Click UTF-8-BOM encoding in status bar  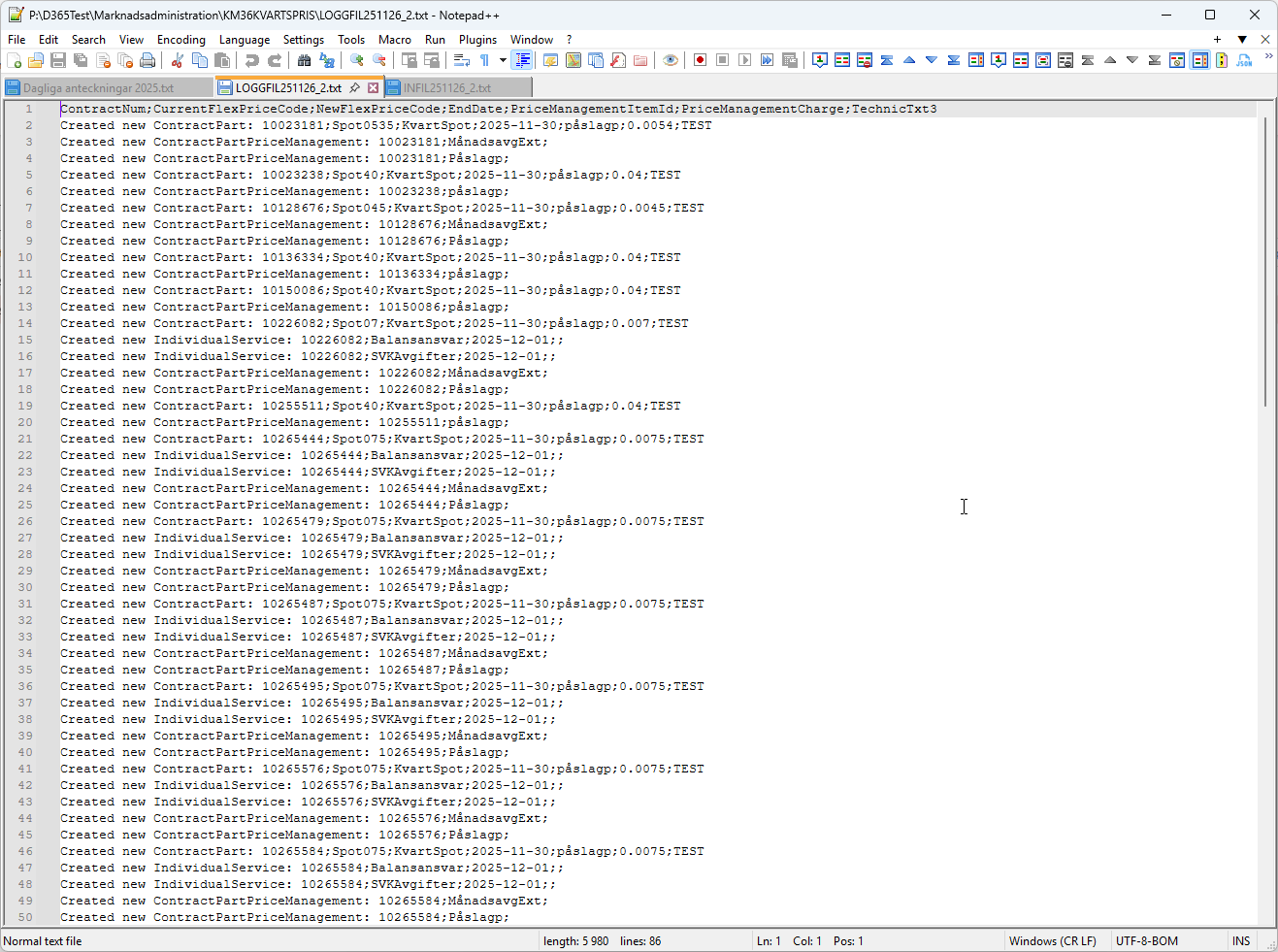click(x=1146, y=940)
